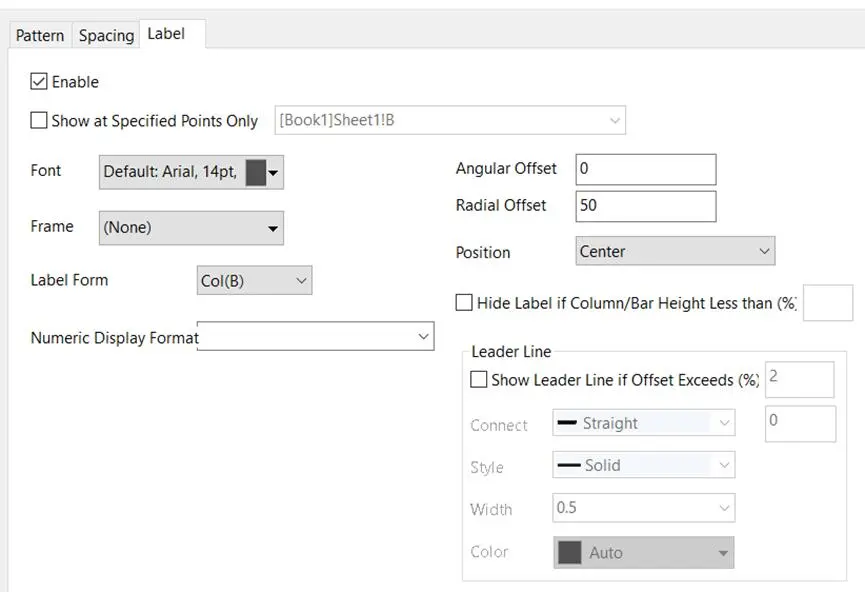
Task: Open the Label Form Col(B) dropdown
Action: click(254, 280)
